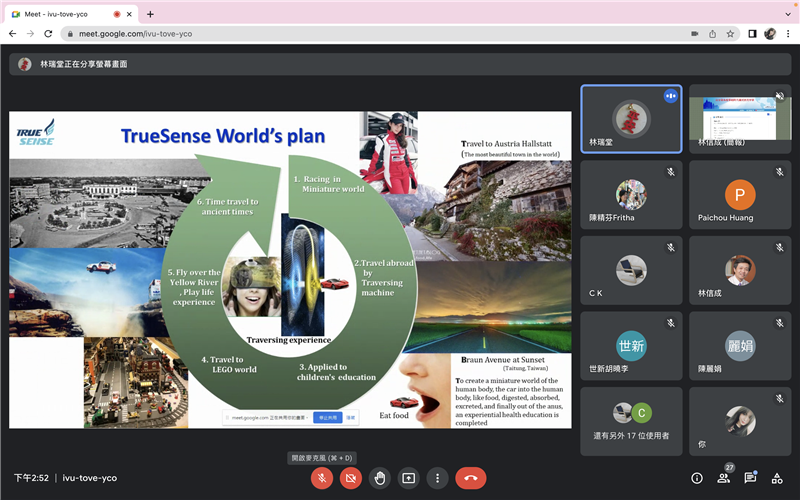Screen dimensions: 800x500
Task: Open the chat messages panel
Action: click(750, 478)
